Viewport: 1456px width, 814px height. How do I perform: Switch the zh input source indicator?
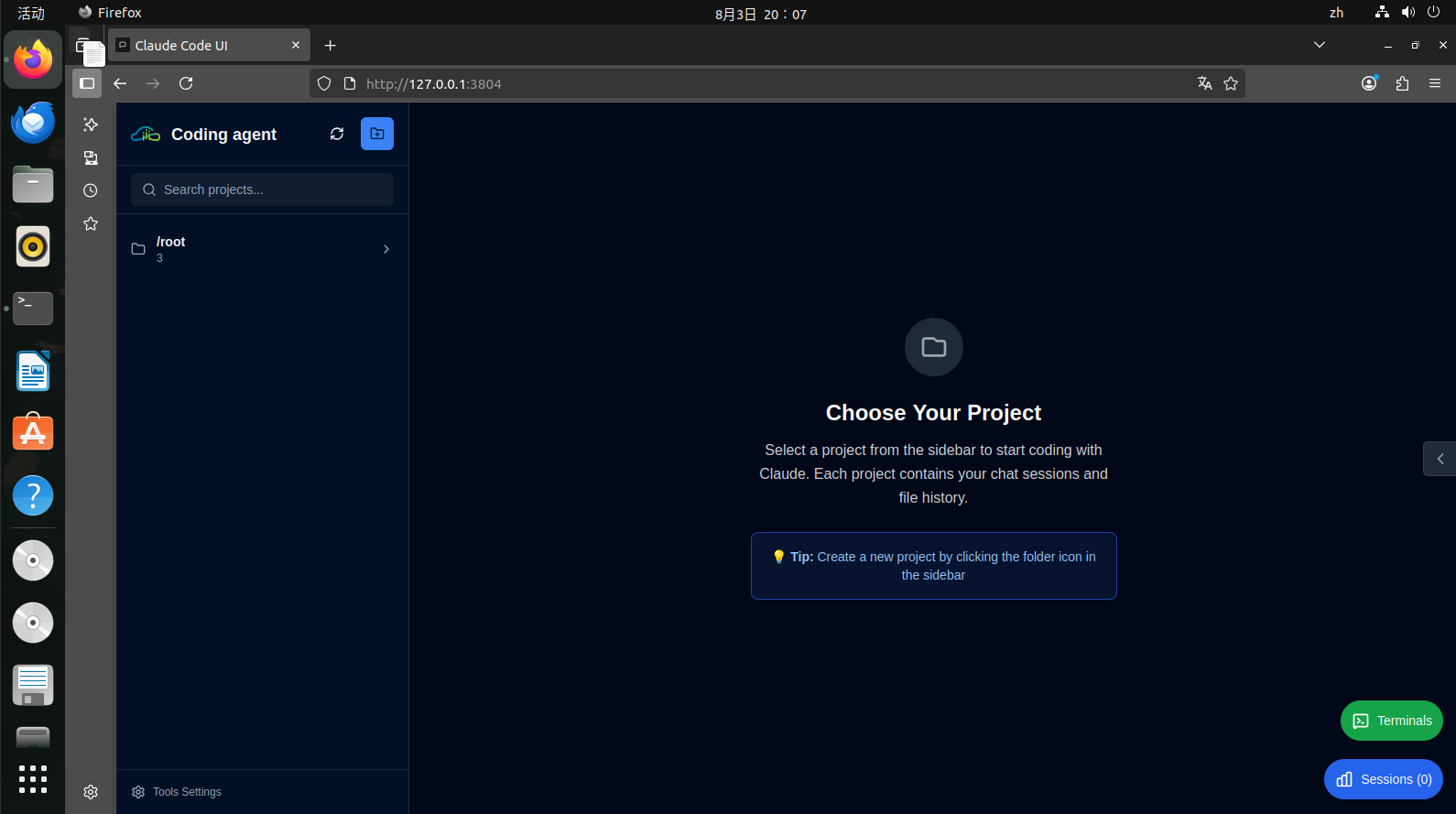(1337, 13)
